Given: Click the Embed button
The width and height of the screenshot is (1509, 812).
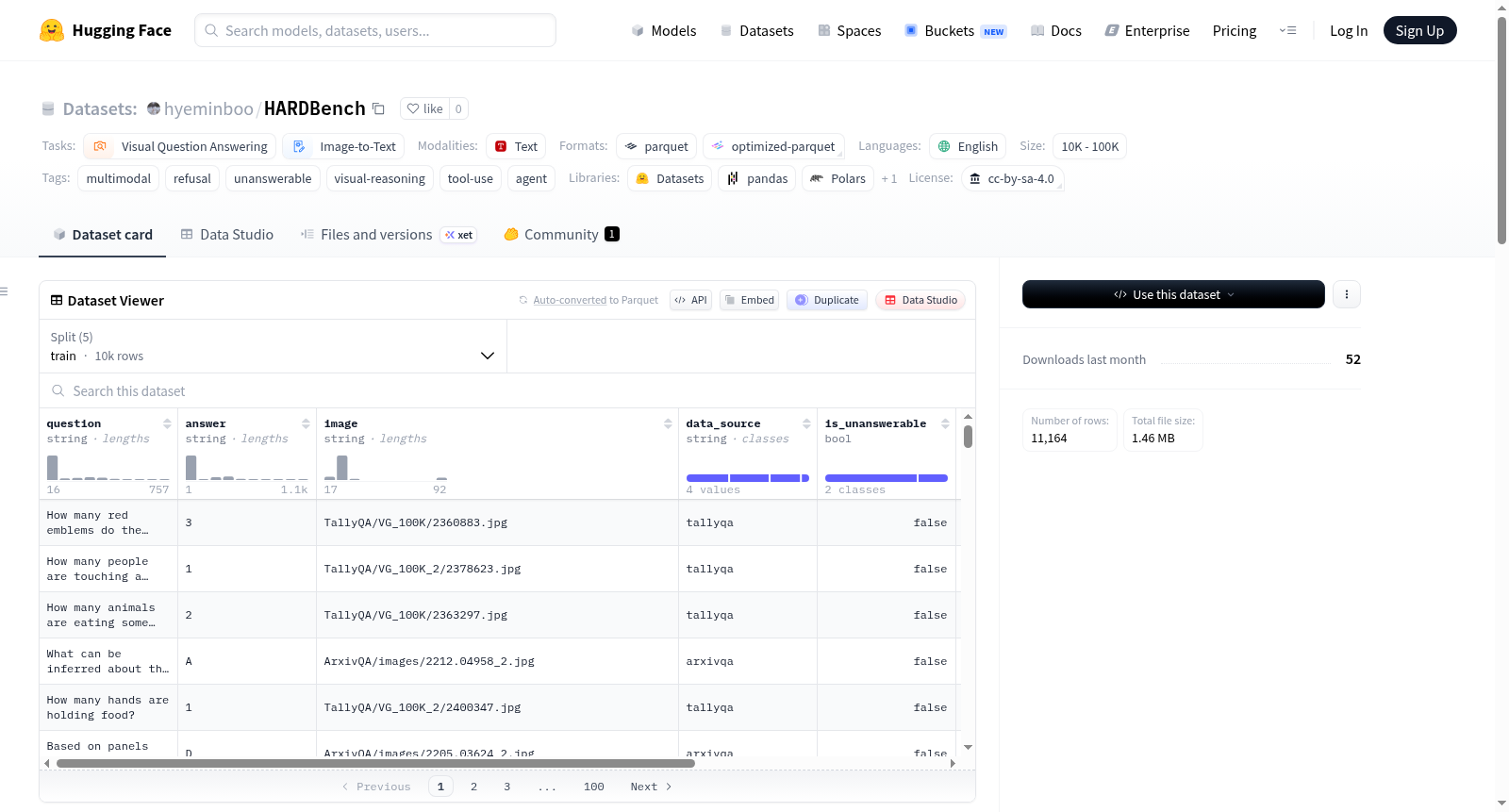Looking at the screenshot, I should pyautogui.click(x=749, y=300).
